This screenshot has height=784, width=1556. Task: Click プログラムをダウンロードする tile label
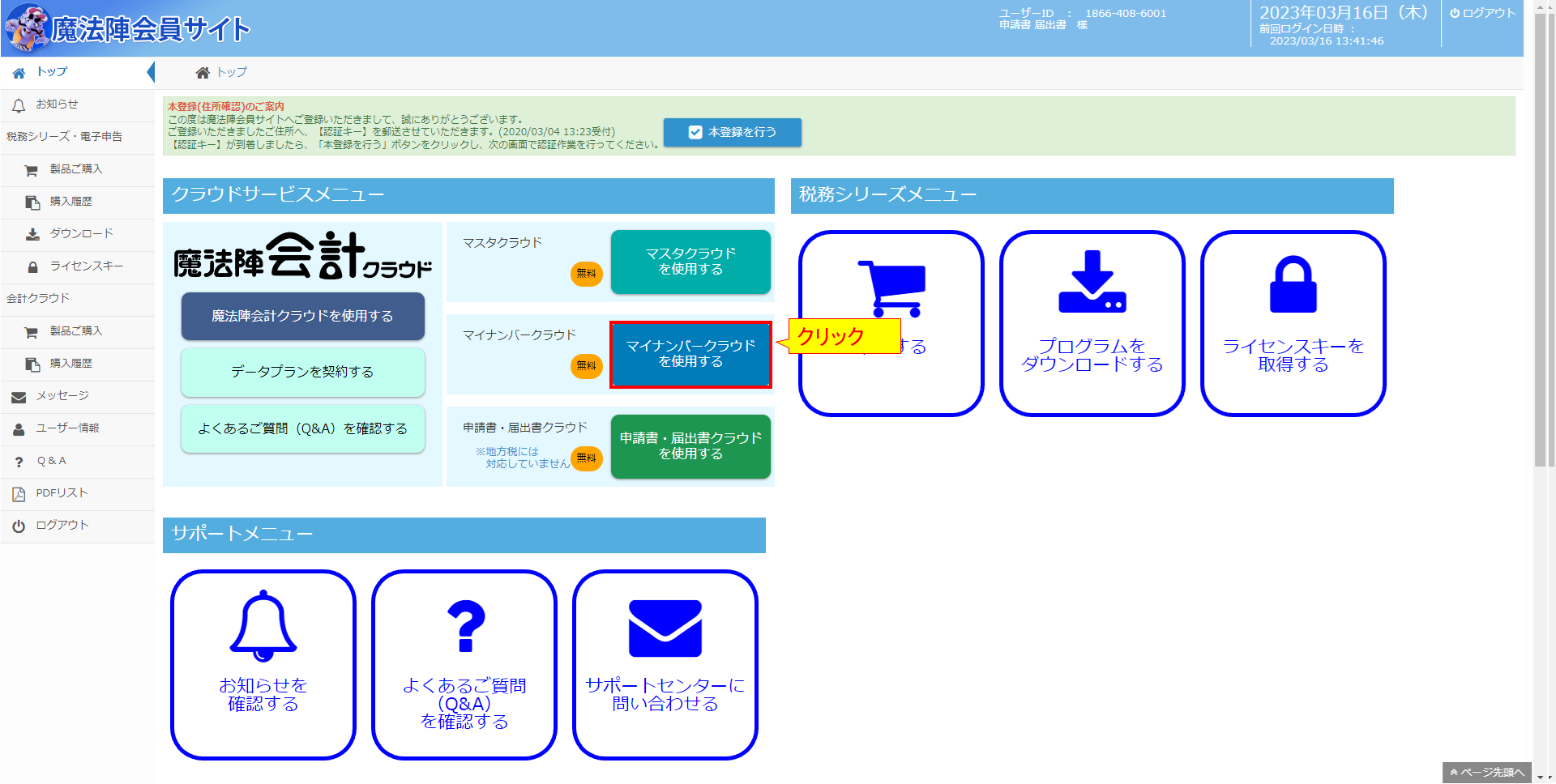coord(1092,356)
